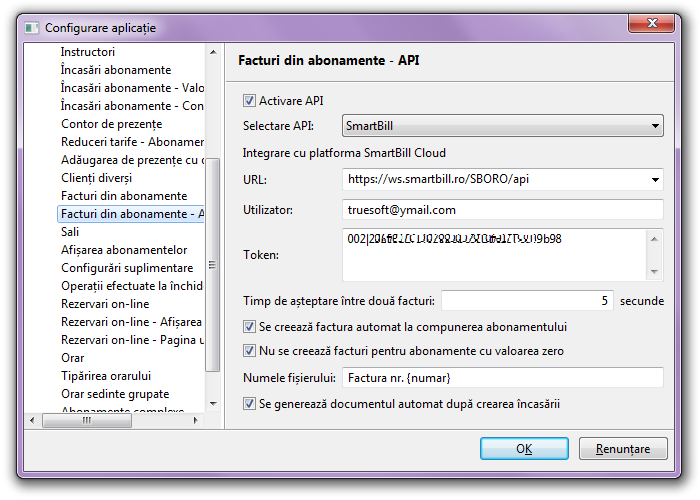Select Sali from the left list

point(70,232)
